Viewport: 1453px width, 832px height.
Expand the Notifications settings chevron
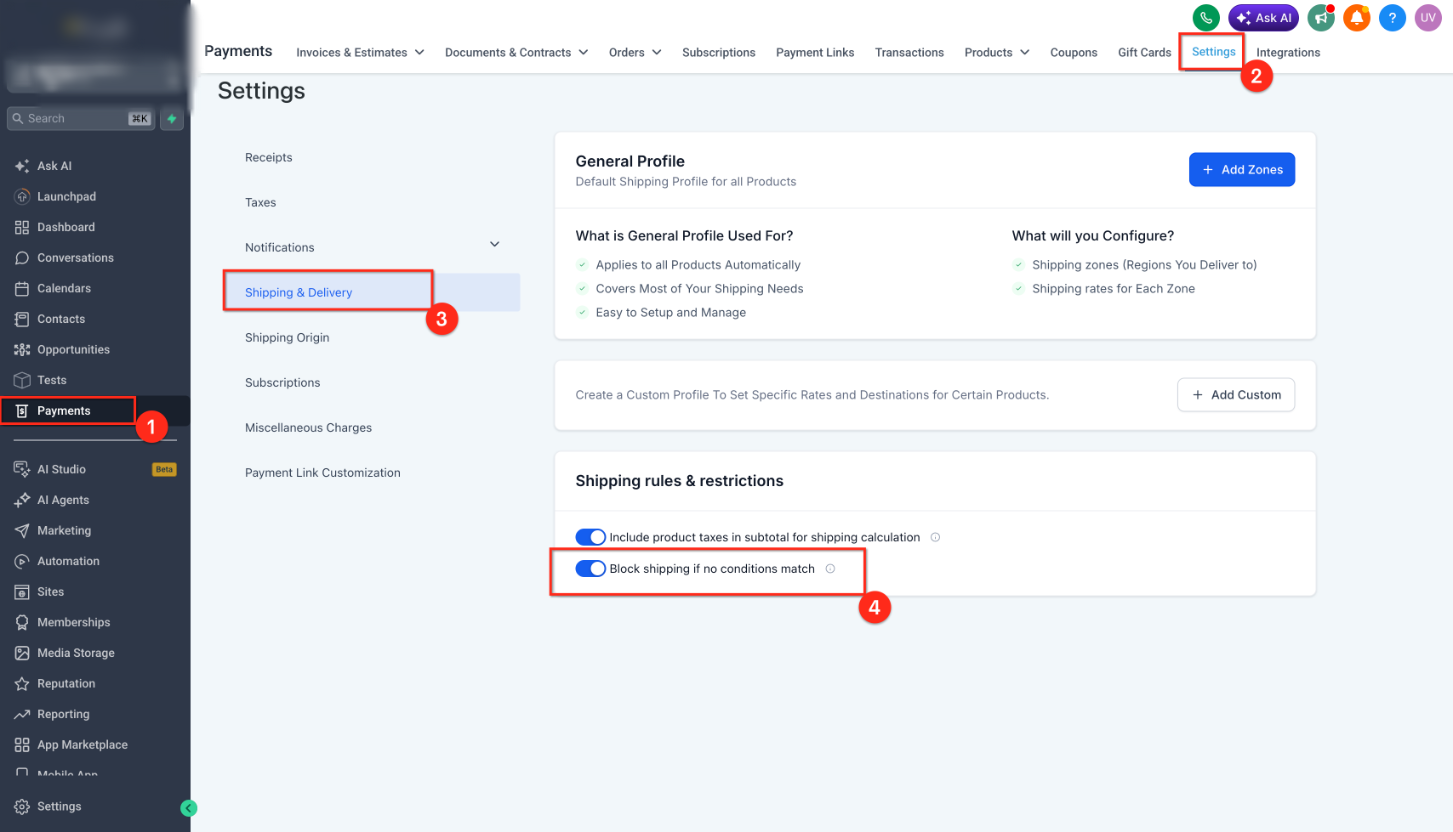(x=494, y=244)
